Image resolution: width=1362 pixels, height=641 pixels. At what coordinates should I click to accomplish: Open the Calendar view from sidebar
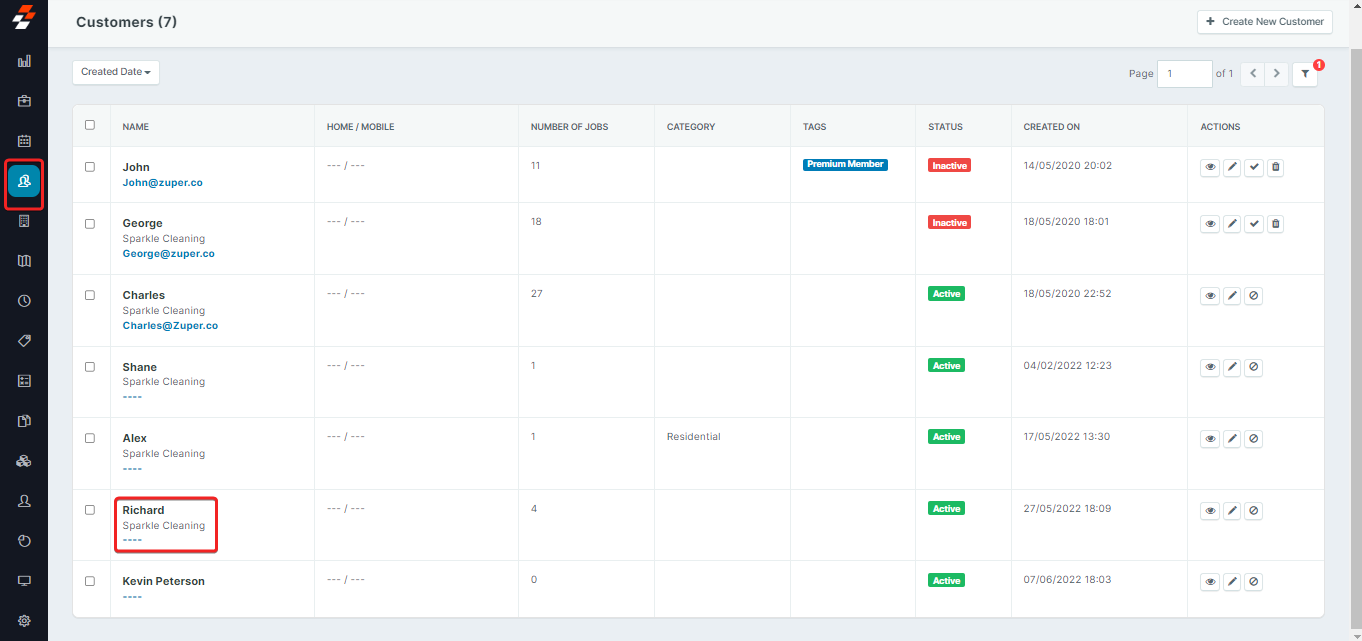[x=24, y=140]
